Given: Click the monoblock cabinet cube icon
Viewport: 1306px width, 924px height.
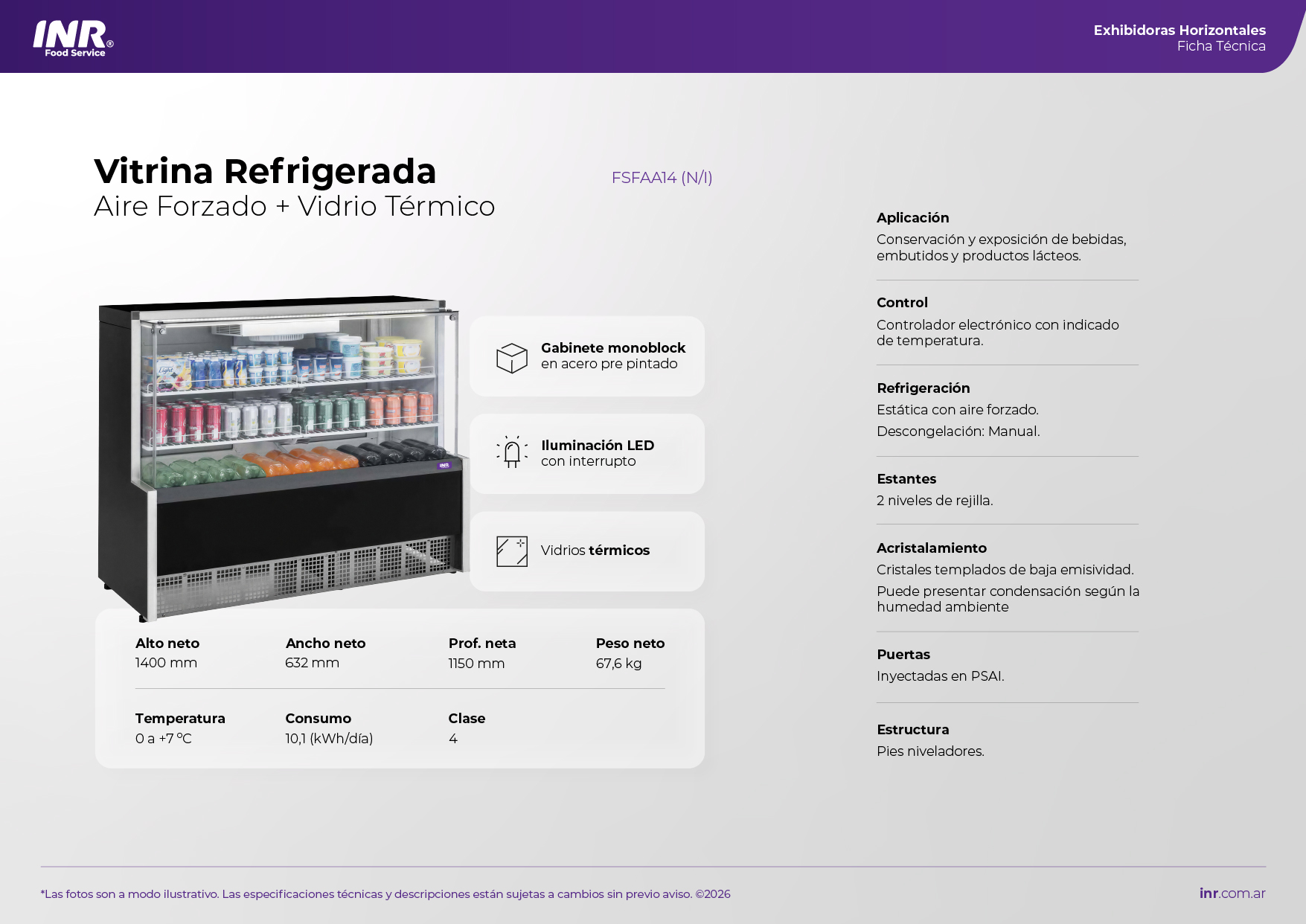Looking at the screenshot, I should tap(511, 358).
